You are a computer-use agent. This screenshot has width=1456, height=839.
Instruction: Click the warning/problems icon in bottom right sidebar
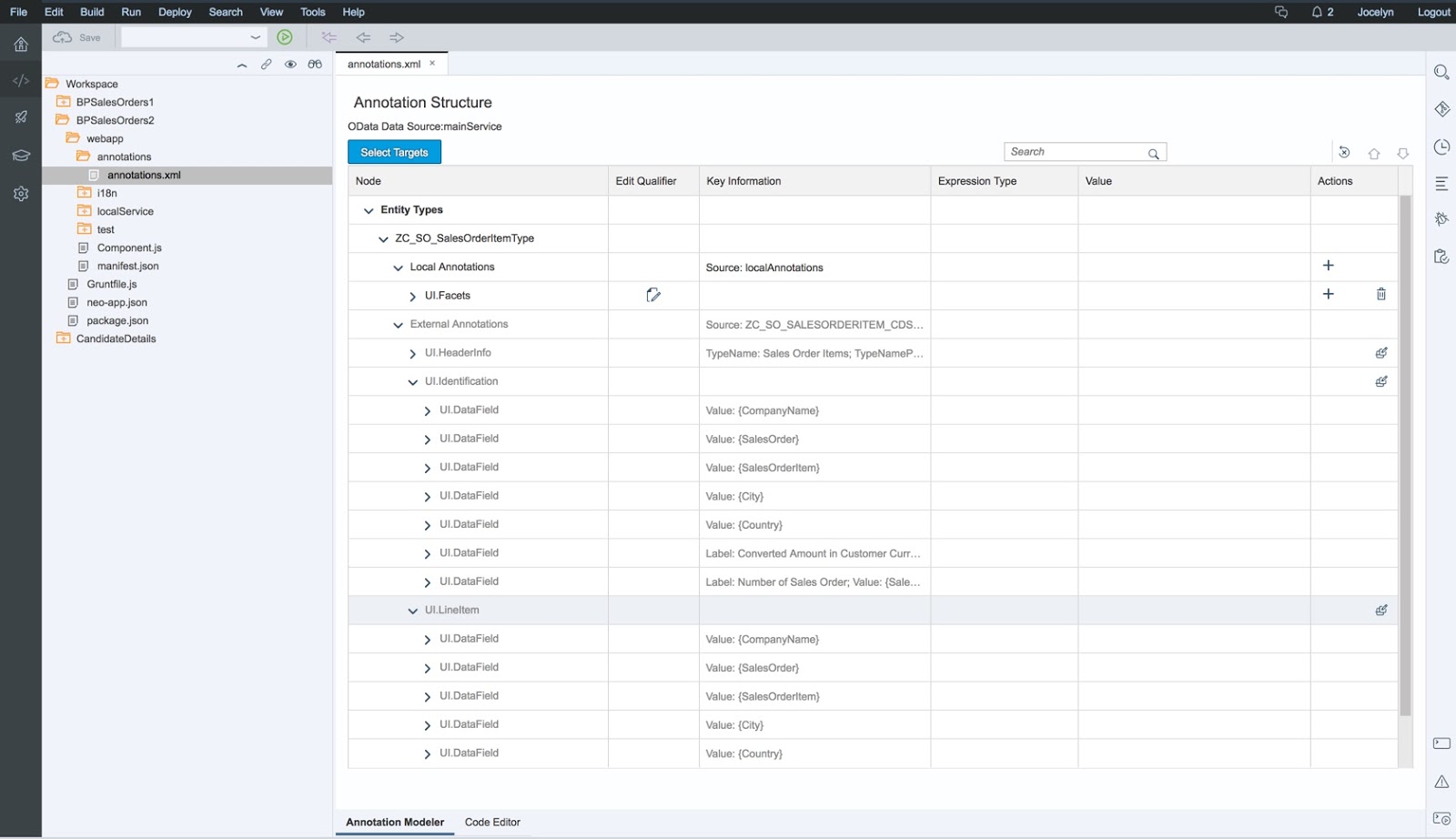click(x=1441, y=781)
